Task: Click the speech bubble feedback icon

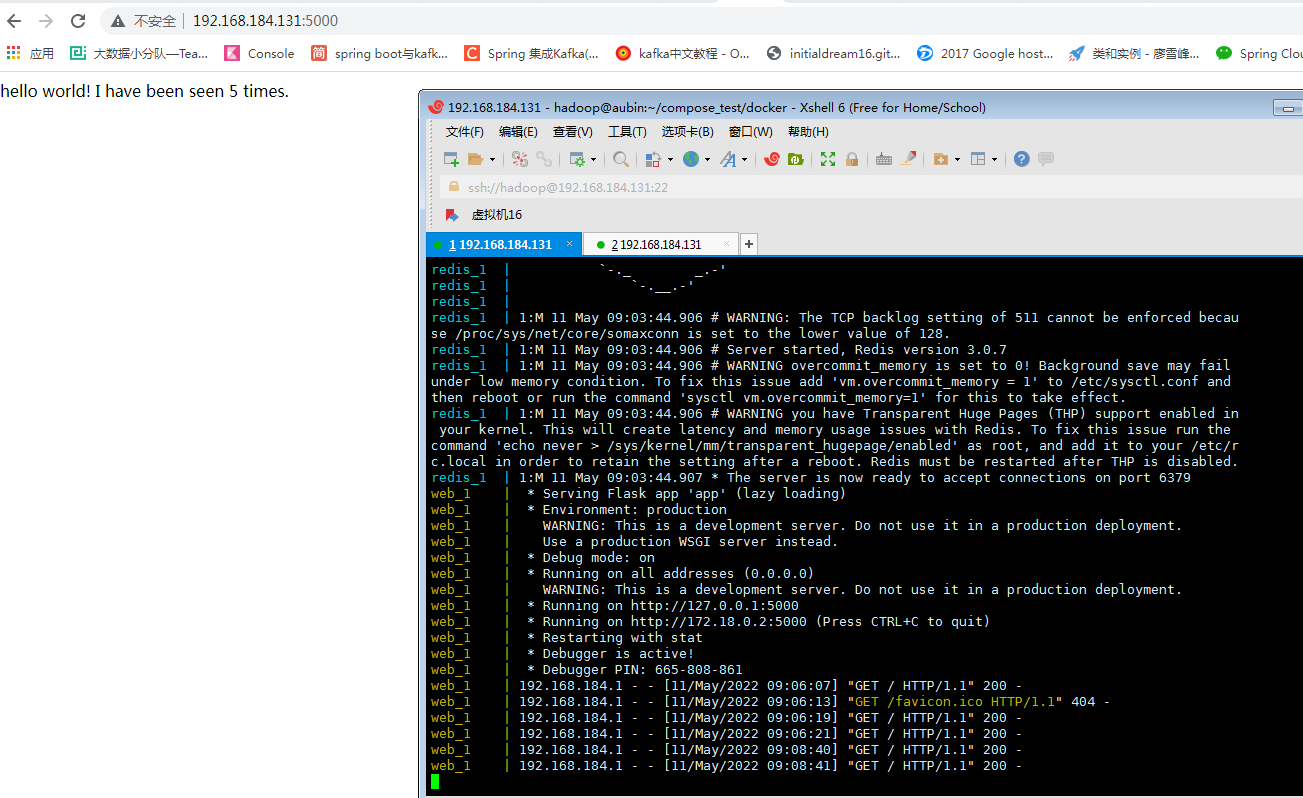Action: [1046, 159]
